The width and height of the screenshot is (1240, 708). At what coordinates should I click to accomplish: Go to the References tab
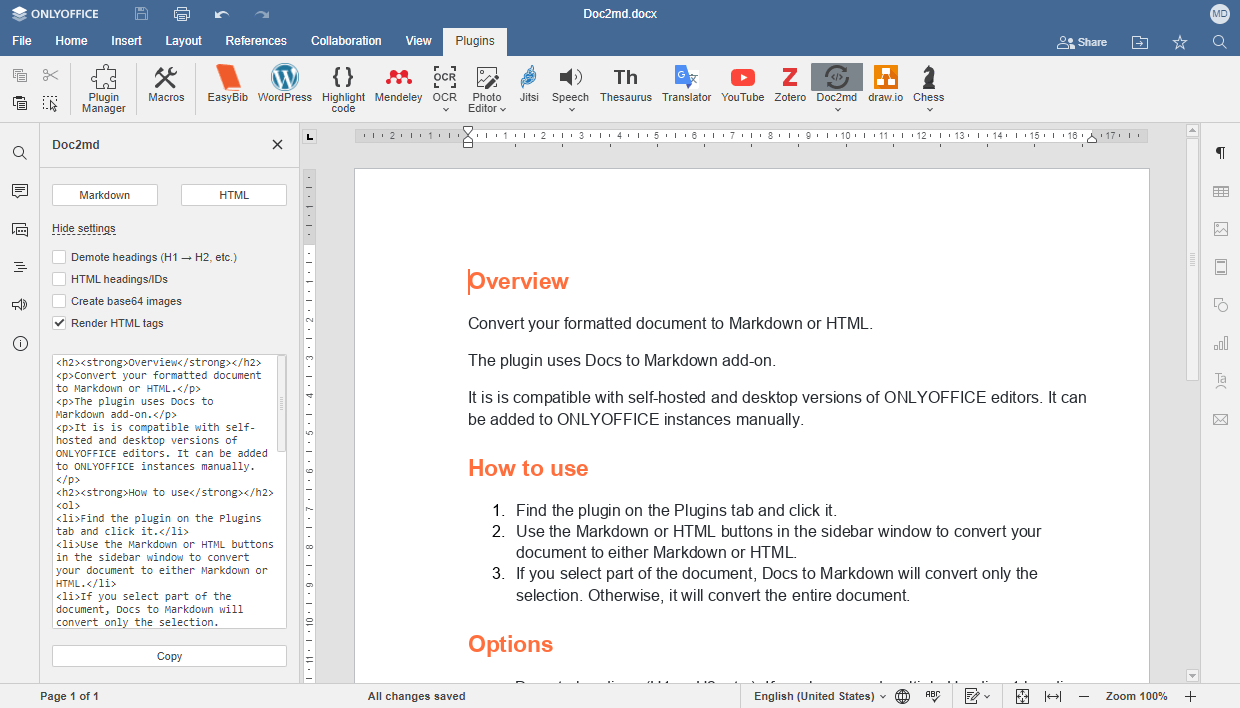point(256,41)
